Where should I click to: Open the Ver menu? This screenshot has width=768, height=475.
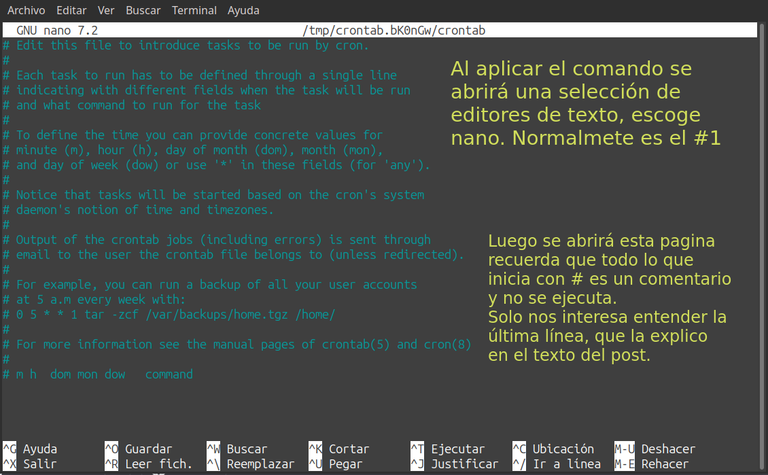pyautogui.click(x=106, y=10)
